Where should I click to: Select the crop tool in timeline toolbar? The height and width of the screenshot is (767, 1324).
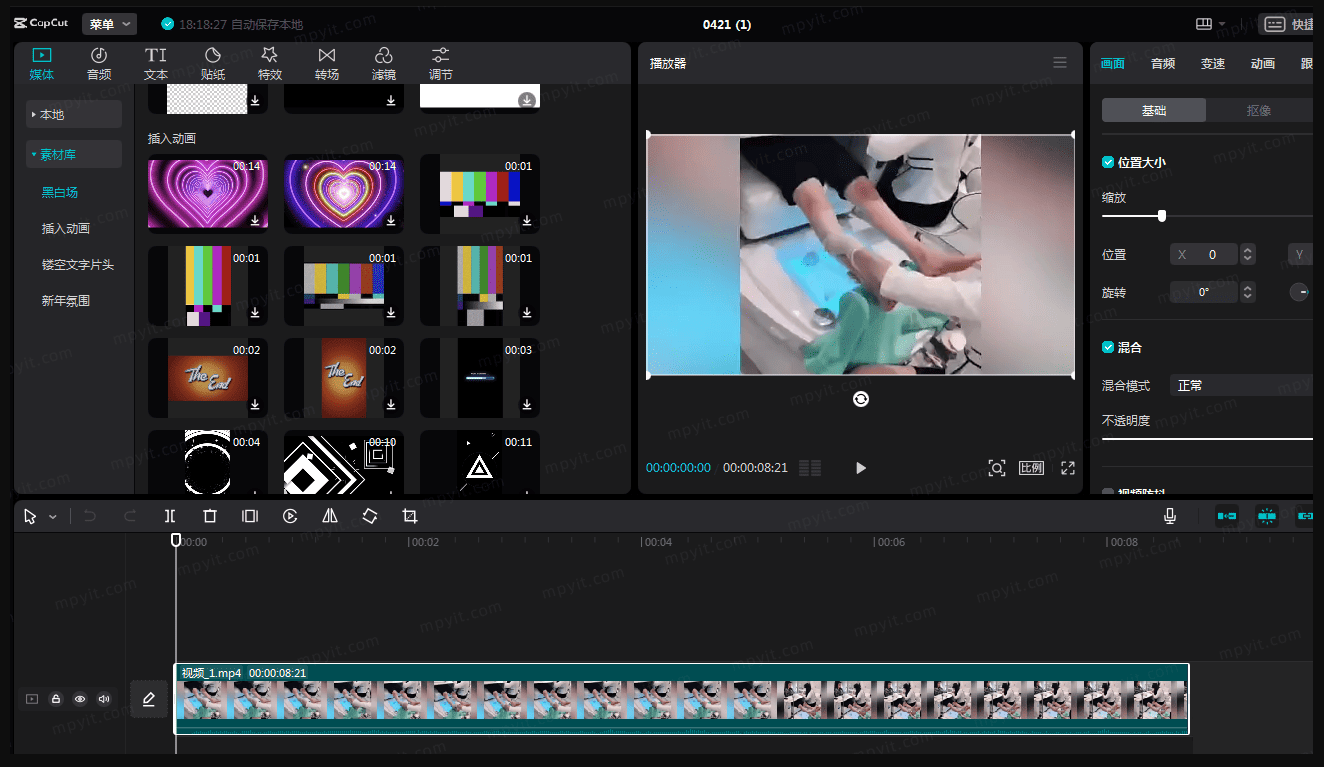click(x=409, y=516)
